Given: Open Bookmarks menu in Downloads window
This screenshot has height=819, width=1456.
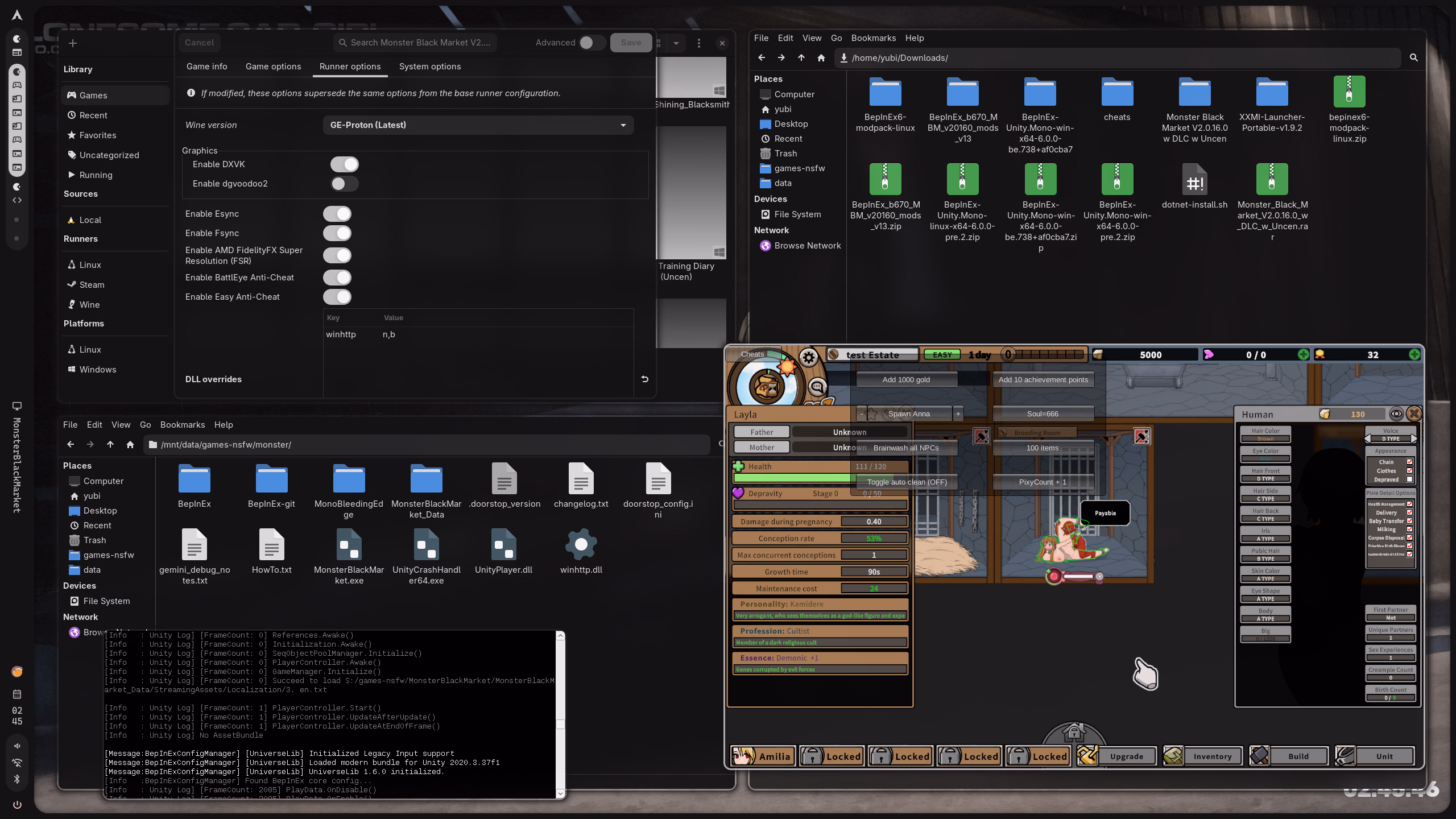Looking at the screenshot, I should click(x=873, y=38).
